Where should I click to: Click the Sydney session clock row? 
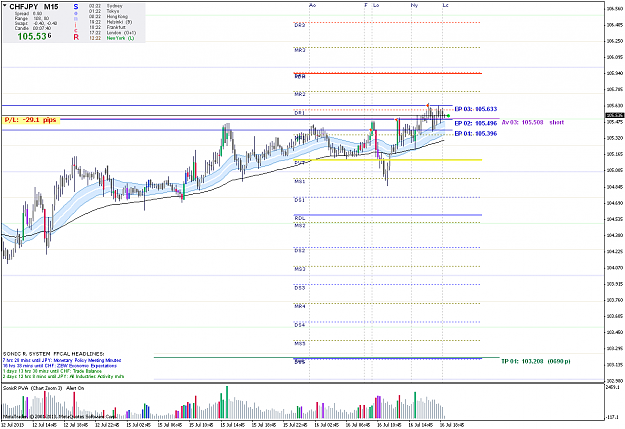coord(106,6)
